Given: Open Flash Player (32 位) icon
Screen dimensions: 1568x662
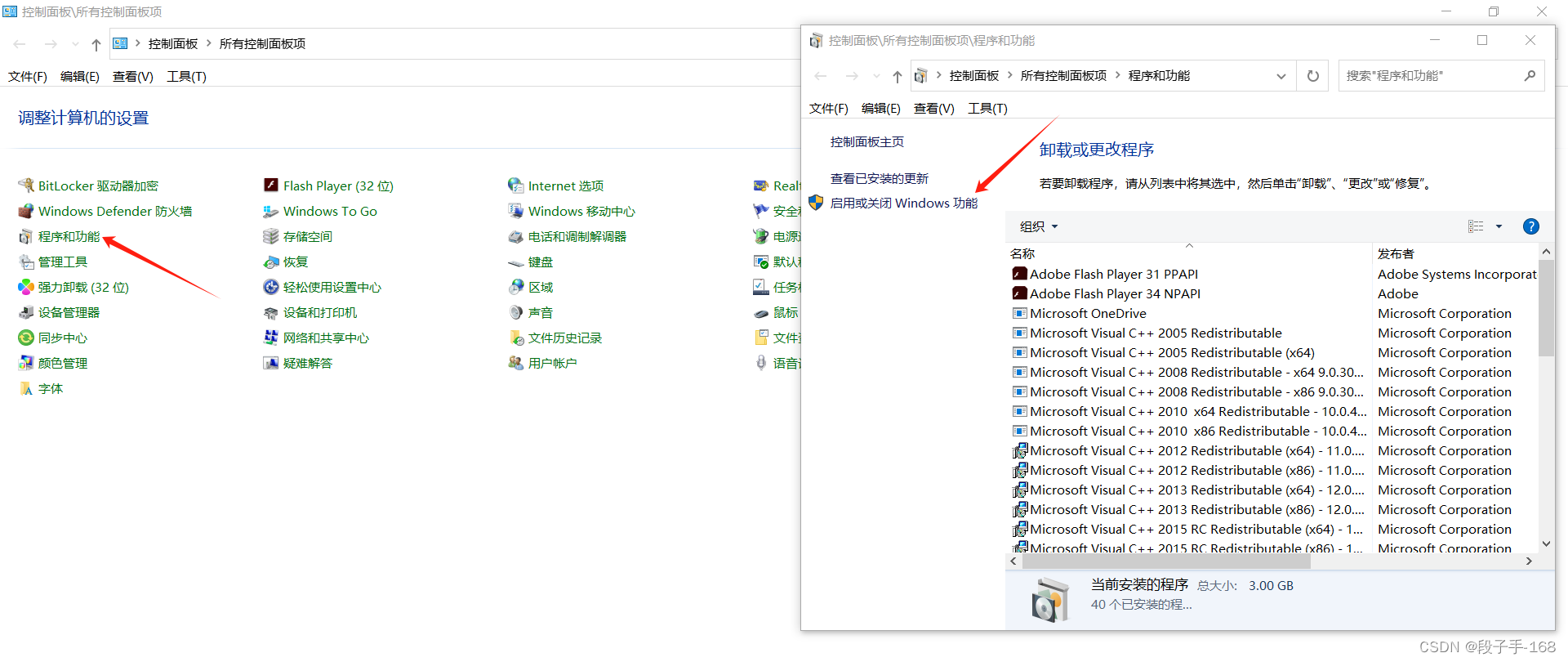Looking at the screenshot, I should [271, 186].
